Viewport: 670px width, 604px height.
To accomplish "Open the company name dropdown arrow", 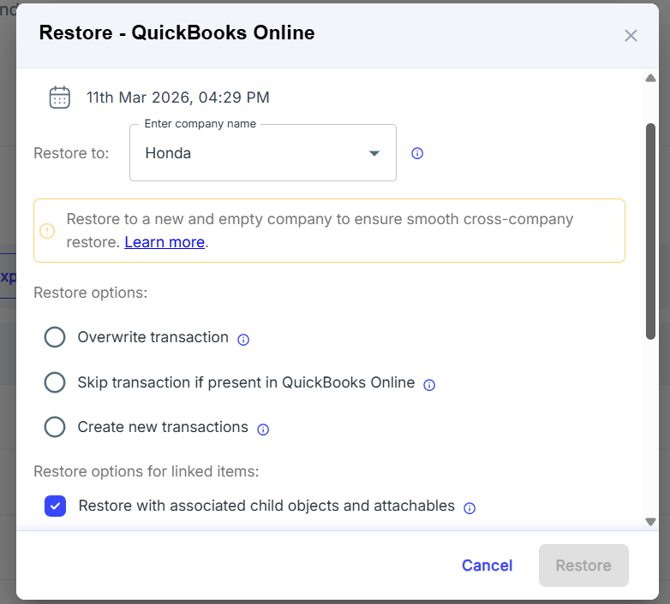I will (x=374, y=153).
